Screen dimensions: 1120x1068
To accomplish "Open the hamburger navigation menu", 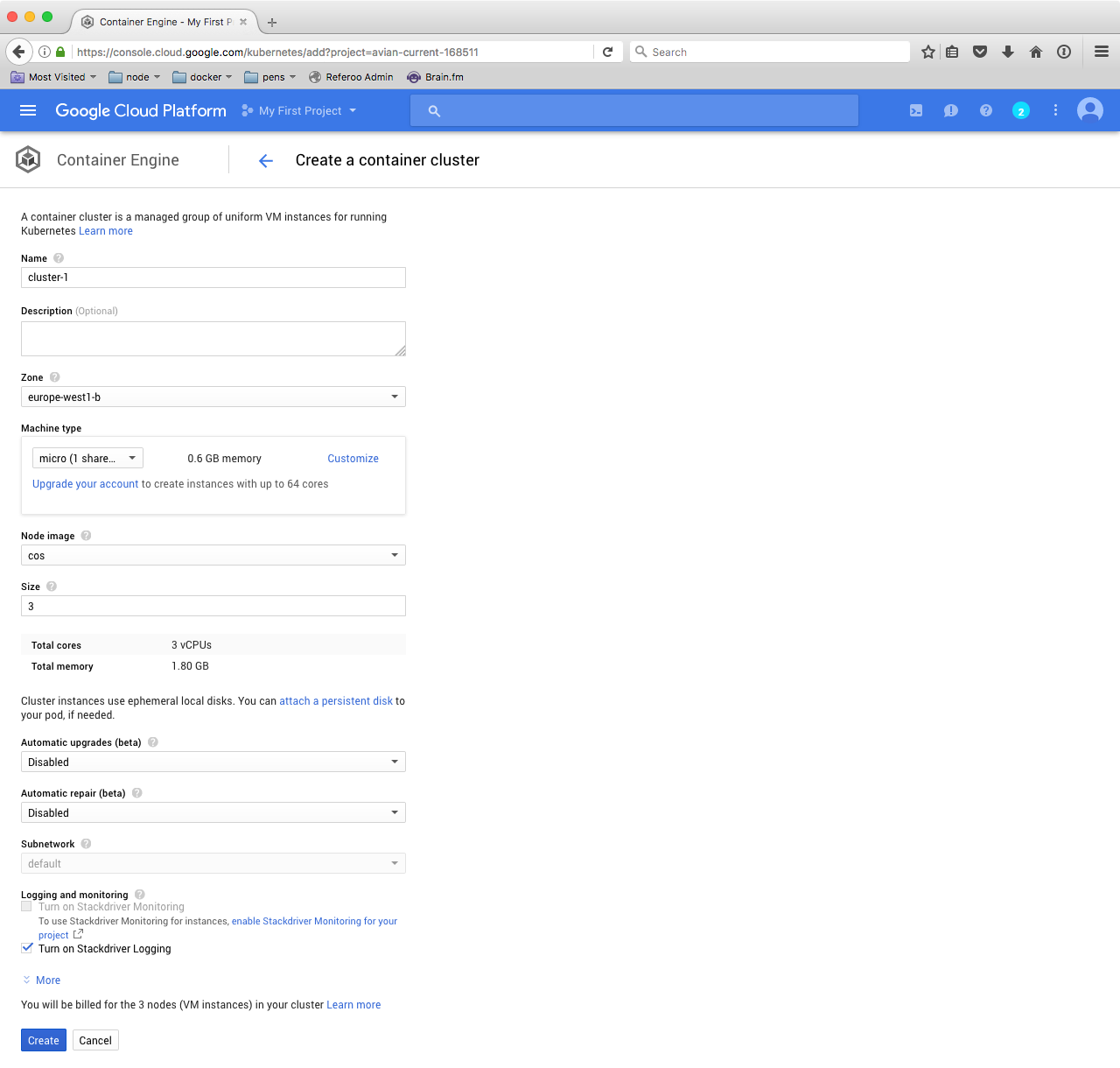I will click(x=28, y=110).
